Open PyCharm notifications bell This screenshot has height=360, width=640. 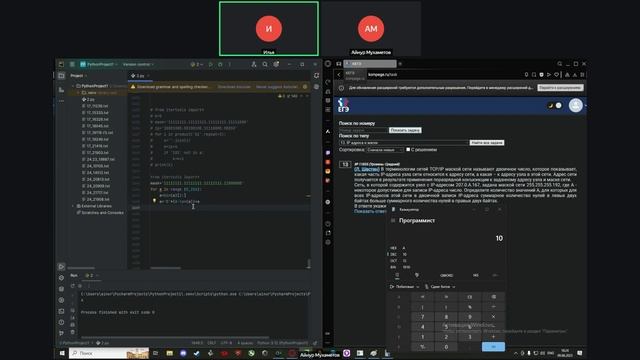[x=316, y=76]
